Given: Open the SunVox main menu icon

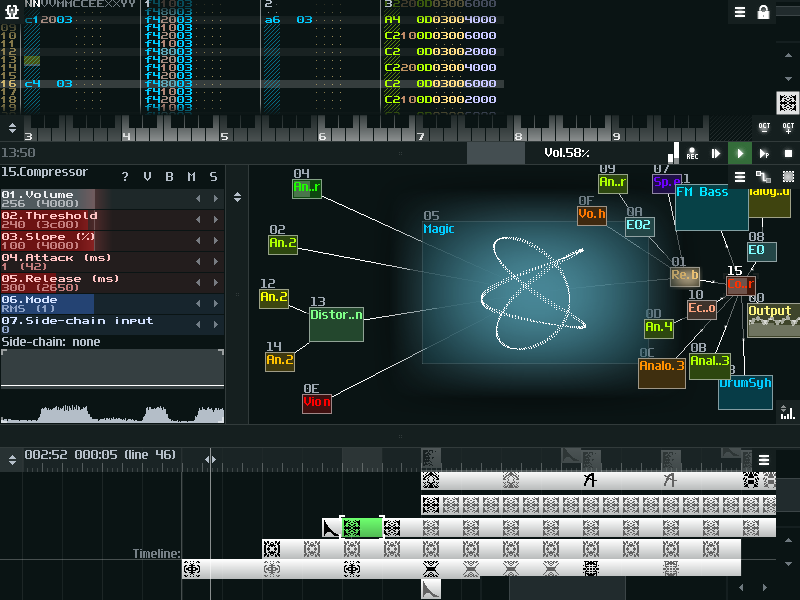Looking at the screenshot, I should (x=10, y=11).
